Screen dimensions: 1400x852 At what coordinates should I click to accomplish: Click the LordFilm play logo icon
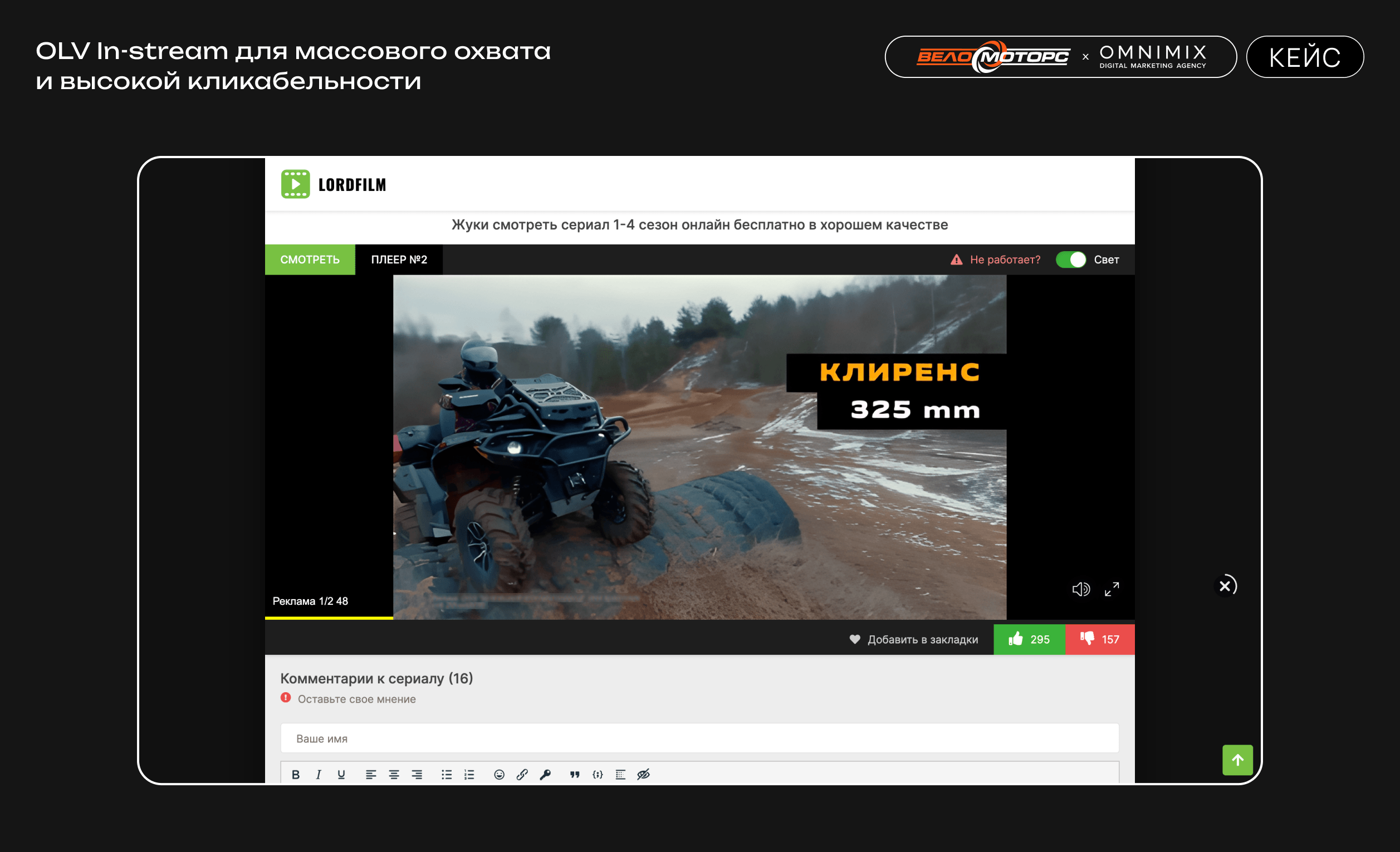pos(296,184)
